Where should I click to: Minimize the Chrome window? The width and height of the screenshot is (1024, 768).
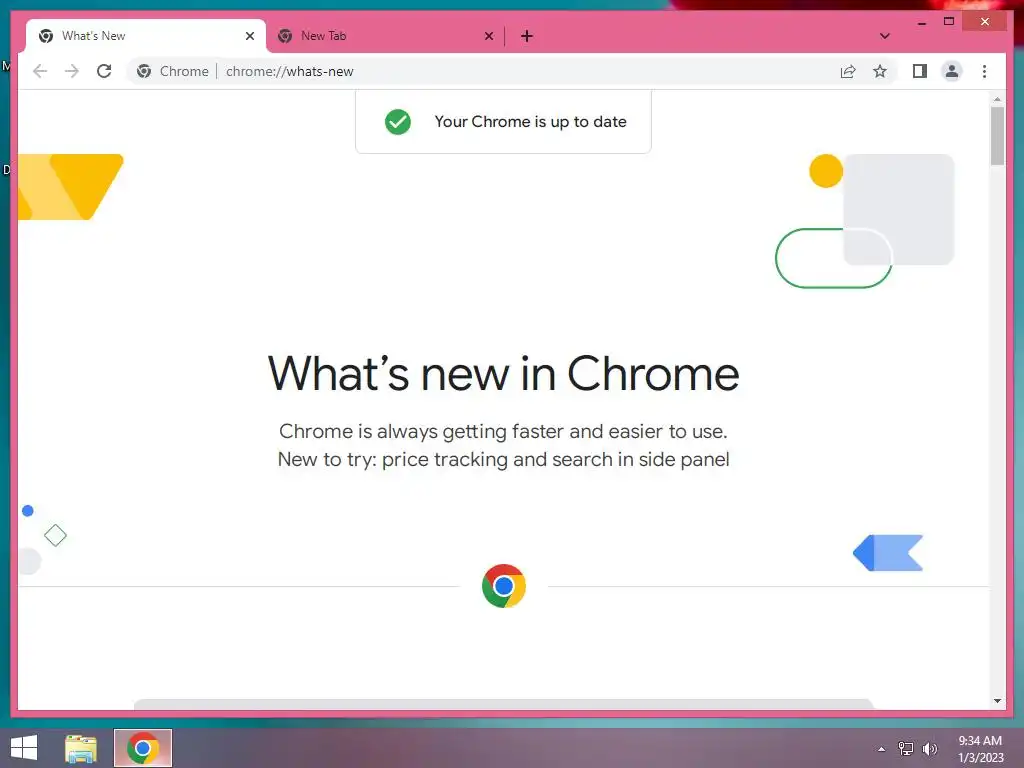[x=921, y=22]
